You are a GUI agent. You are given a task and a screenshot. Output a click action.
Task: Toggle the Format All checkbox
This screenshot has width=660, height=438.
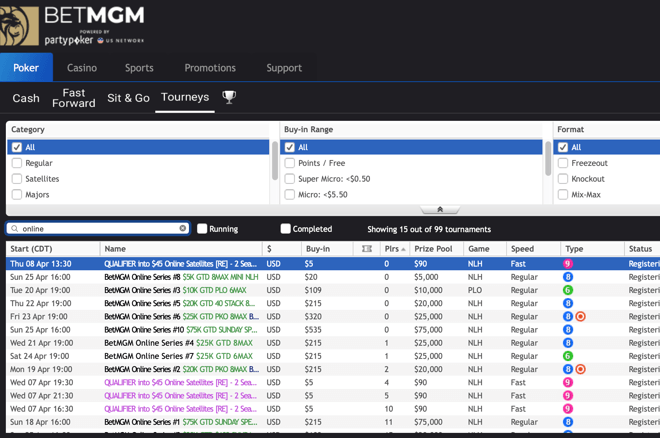coord(563,147)
